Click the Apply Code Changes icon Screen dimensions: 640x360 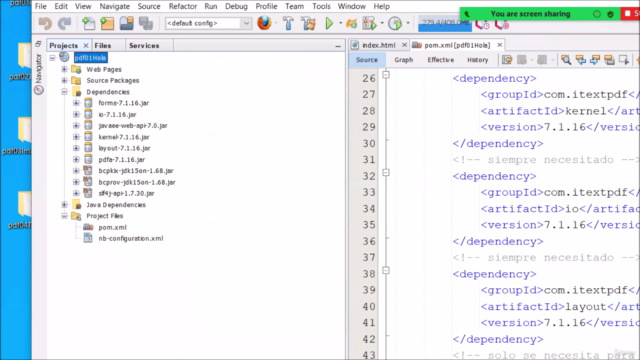pyautogui.click(x=351, y=24)
